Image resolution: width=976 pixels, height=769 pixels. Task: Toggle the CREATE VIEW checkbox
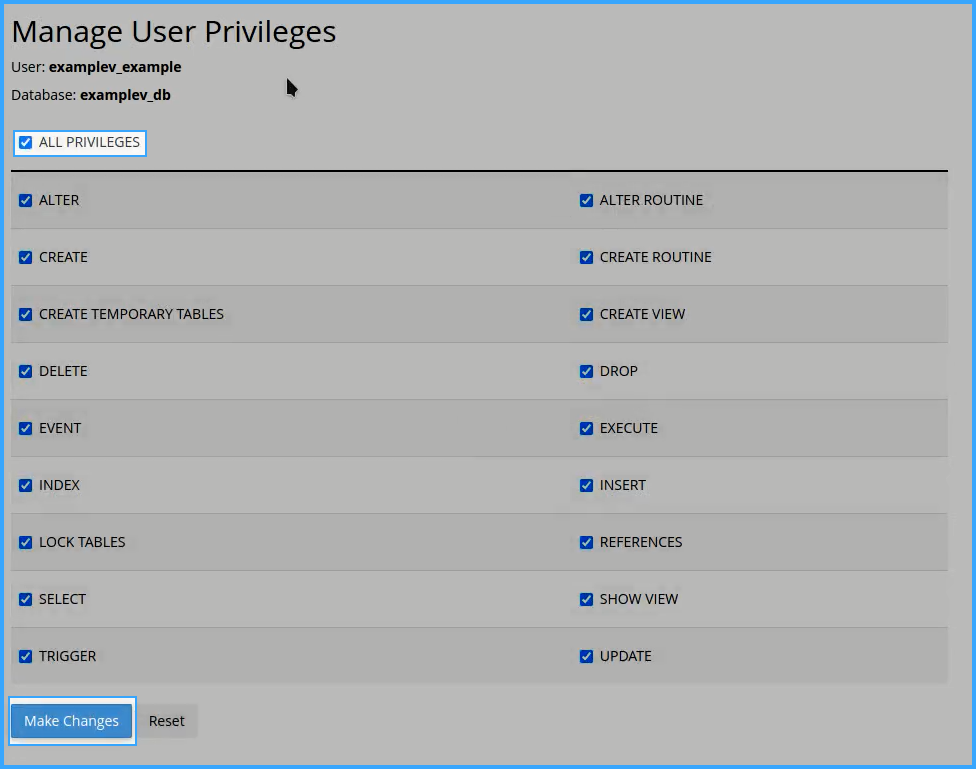[x=586, y=314]
